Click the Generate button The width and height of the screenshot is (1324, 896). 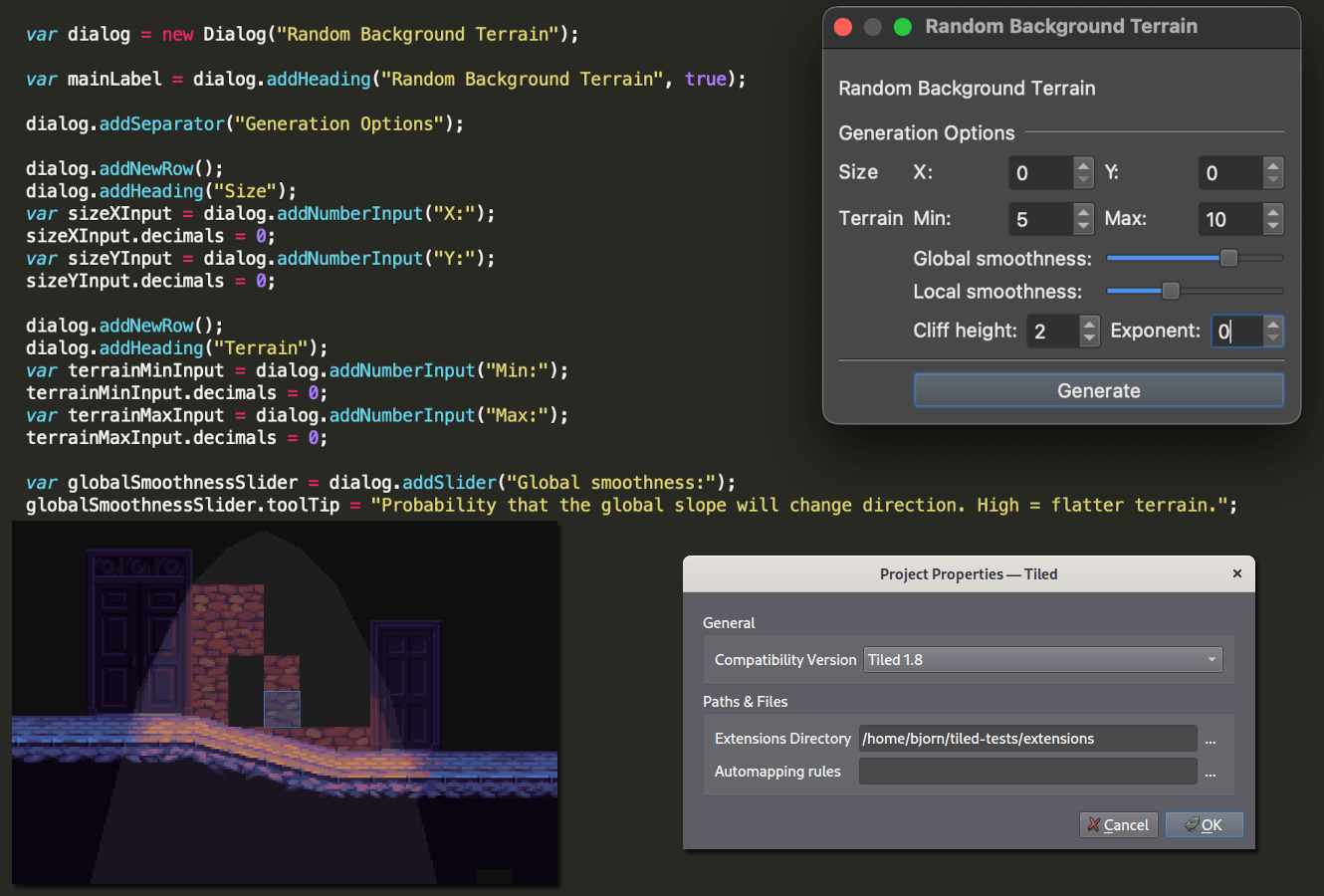1099,390
